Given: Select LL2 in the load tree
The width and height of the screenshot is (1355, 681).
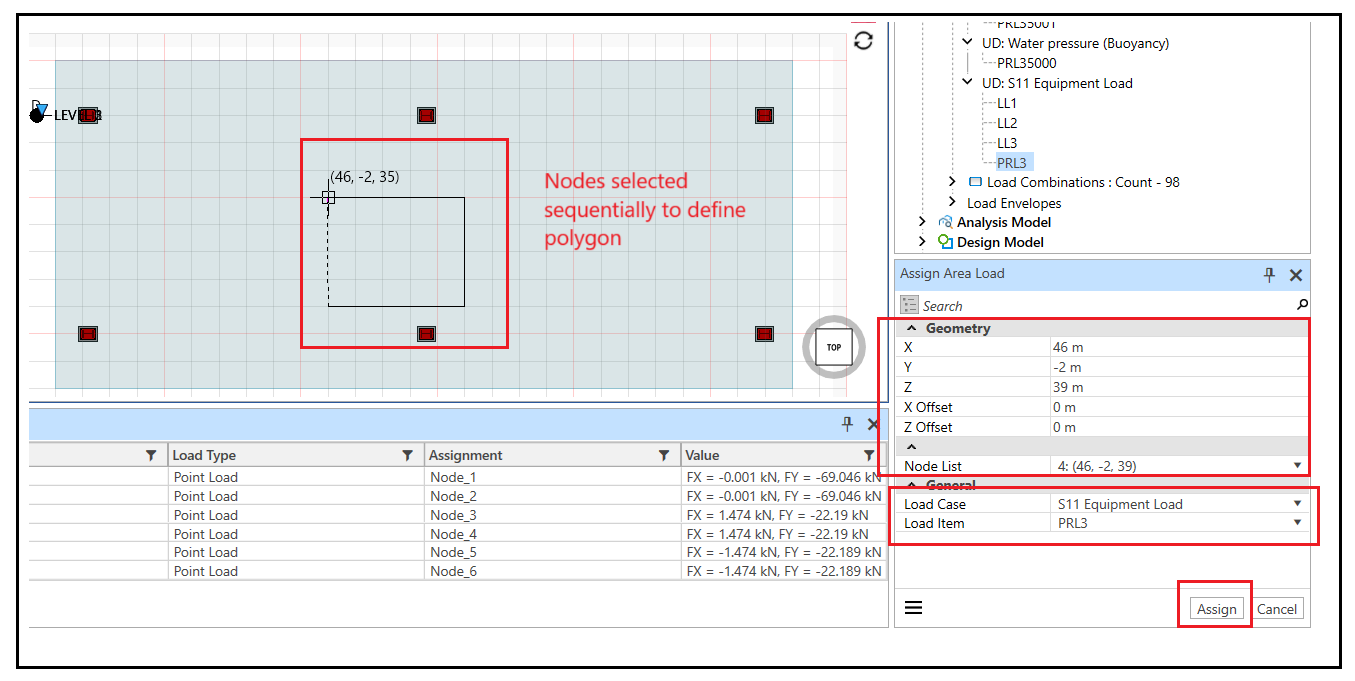Looking at the screenshot, I should (1006, 123).
